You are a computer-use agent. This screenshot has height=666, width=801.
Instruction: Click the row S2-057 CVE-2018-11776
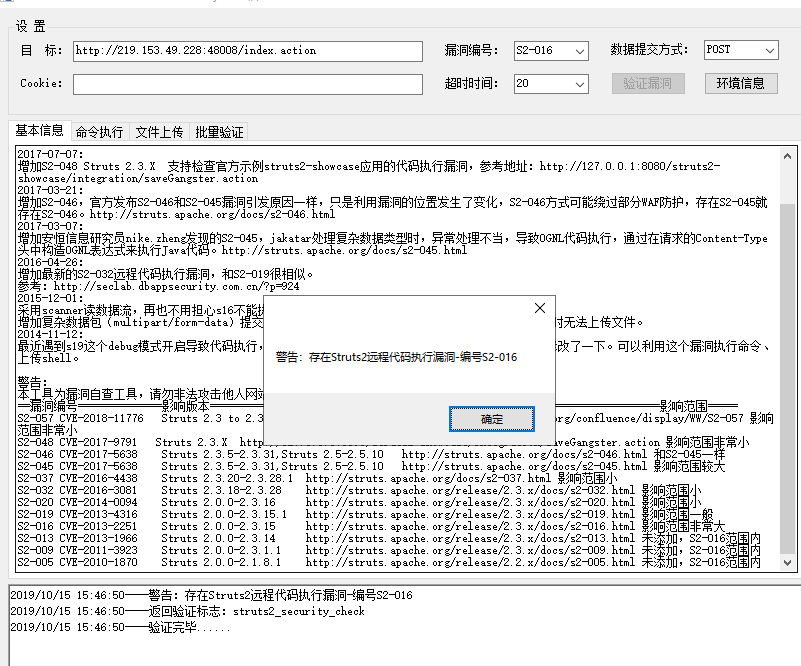tap(395, 424)
